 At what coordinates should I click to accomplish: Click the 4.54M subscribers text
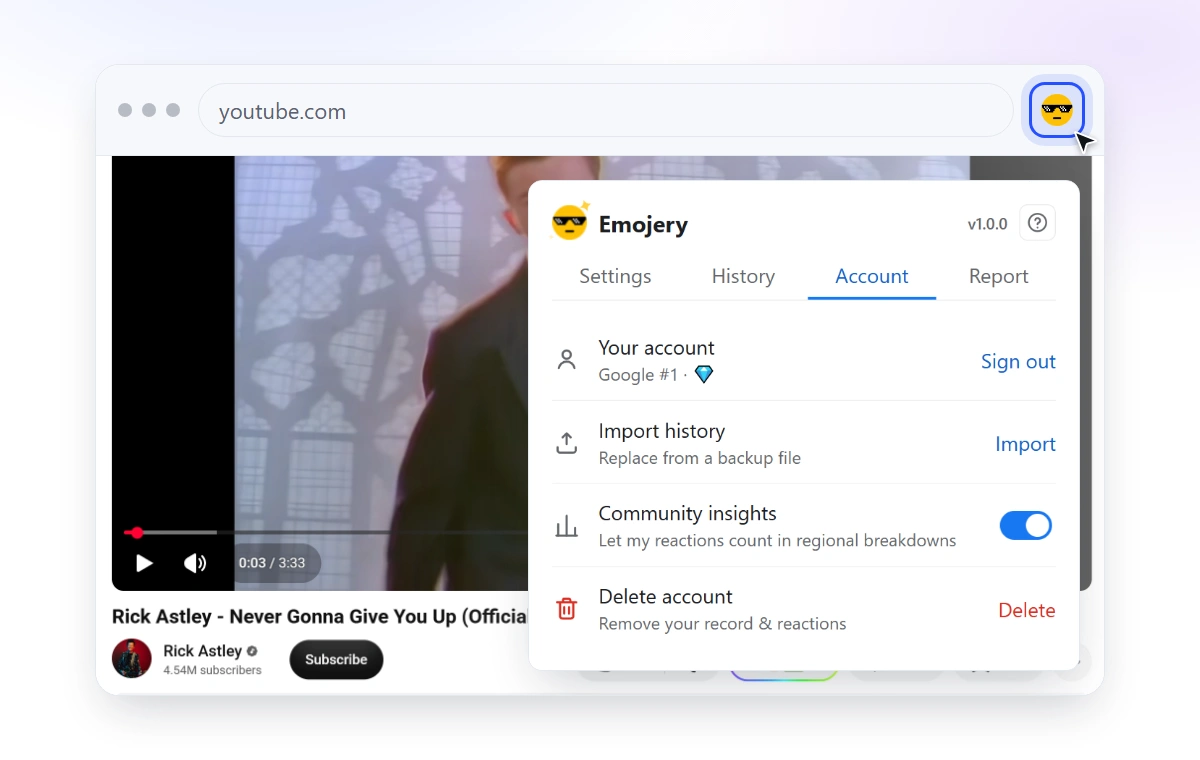212,670
